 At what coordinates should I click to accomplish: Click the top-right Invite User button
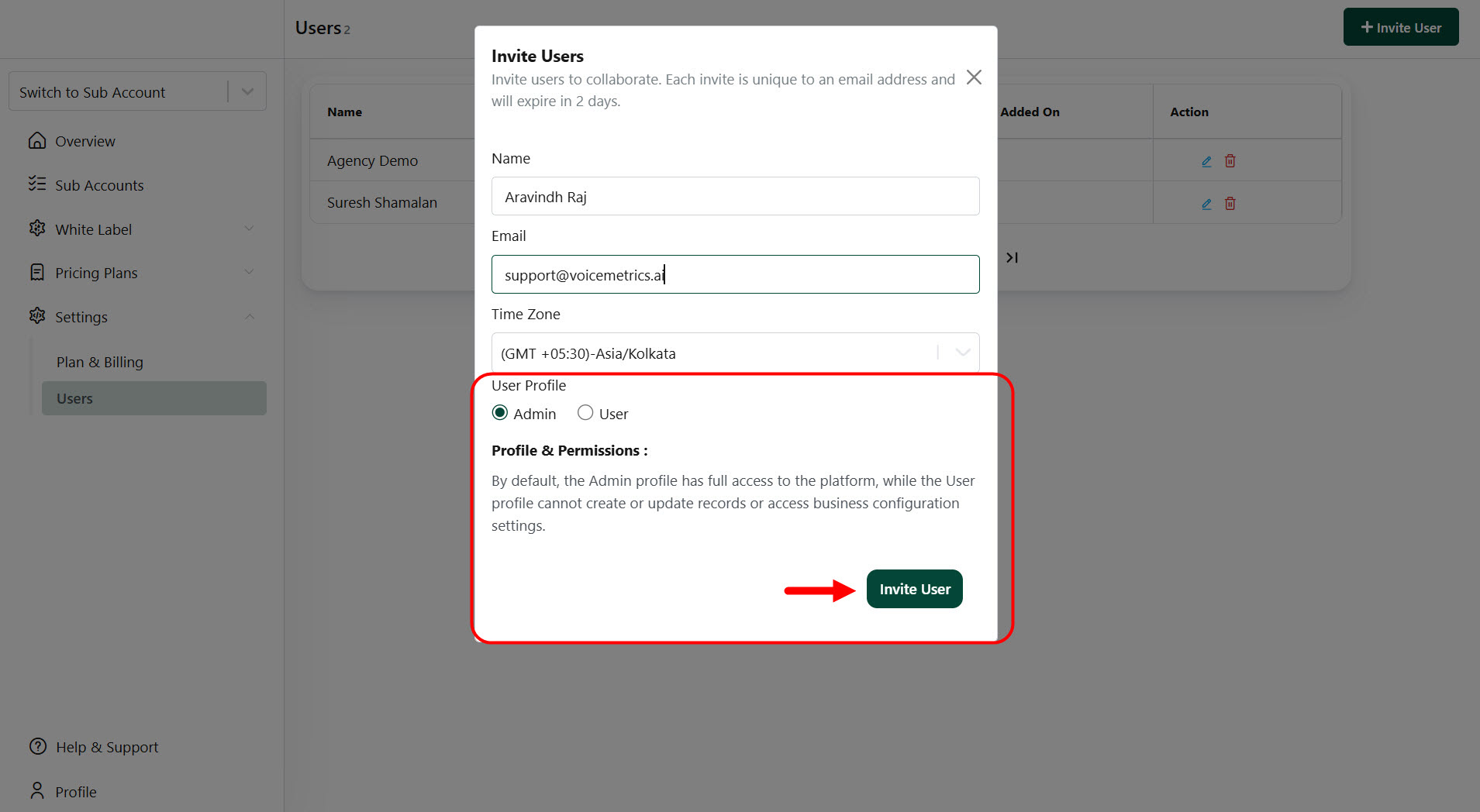tap(1401, 27)
